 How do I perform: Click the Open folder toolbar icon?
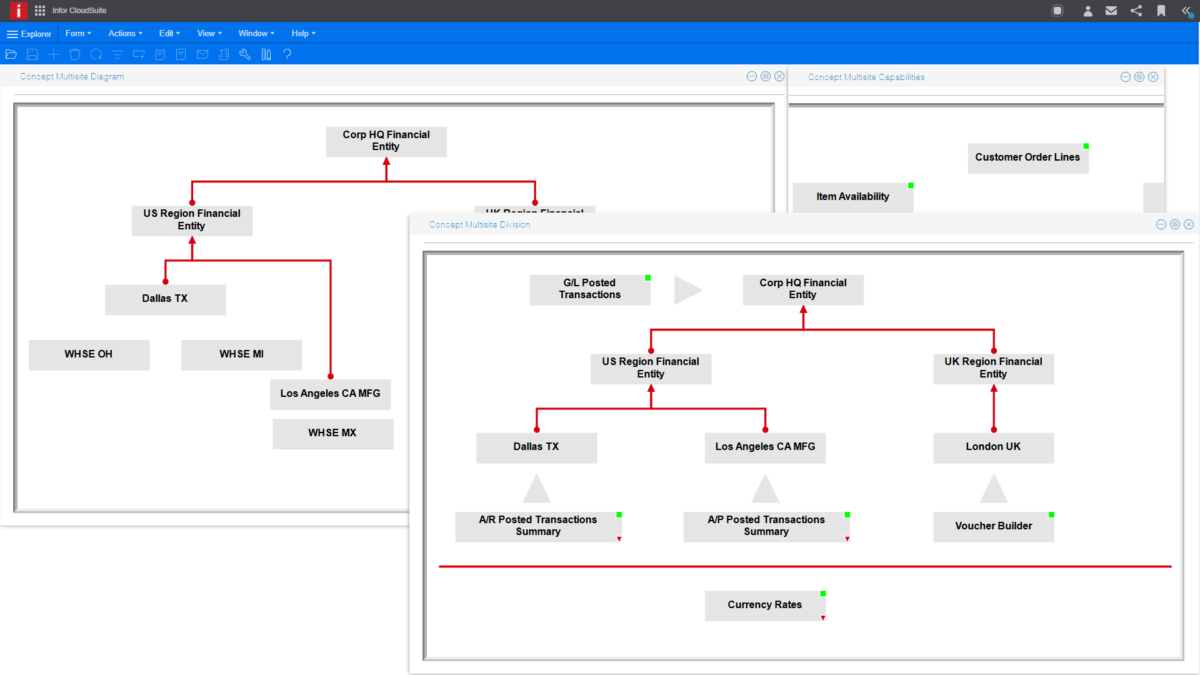pos(11,54)
